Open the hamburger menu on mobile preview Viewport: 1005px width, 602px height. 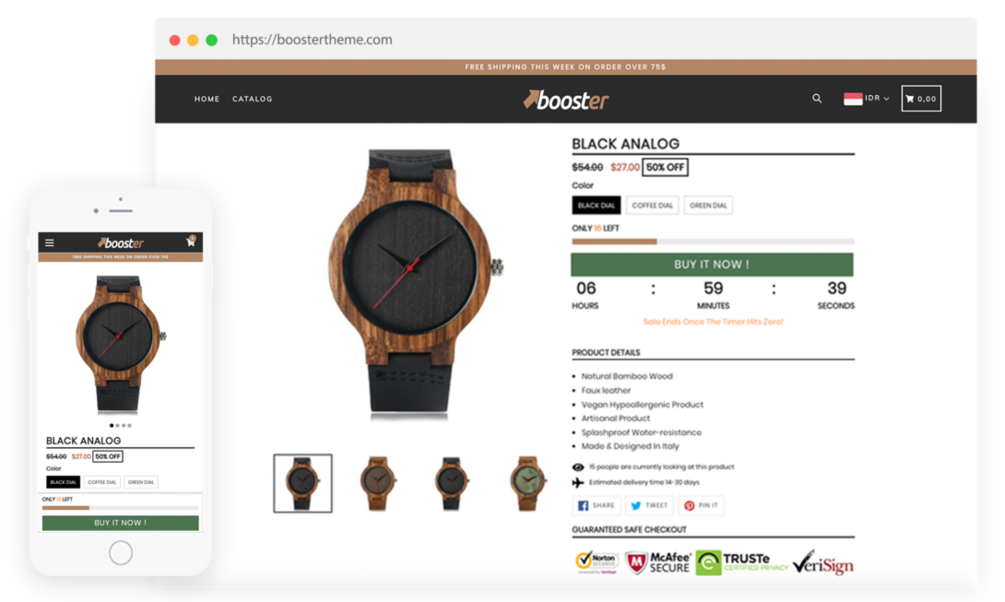[x=49, y=243]
